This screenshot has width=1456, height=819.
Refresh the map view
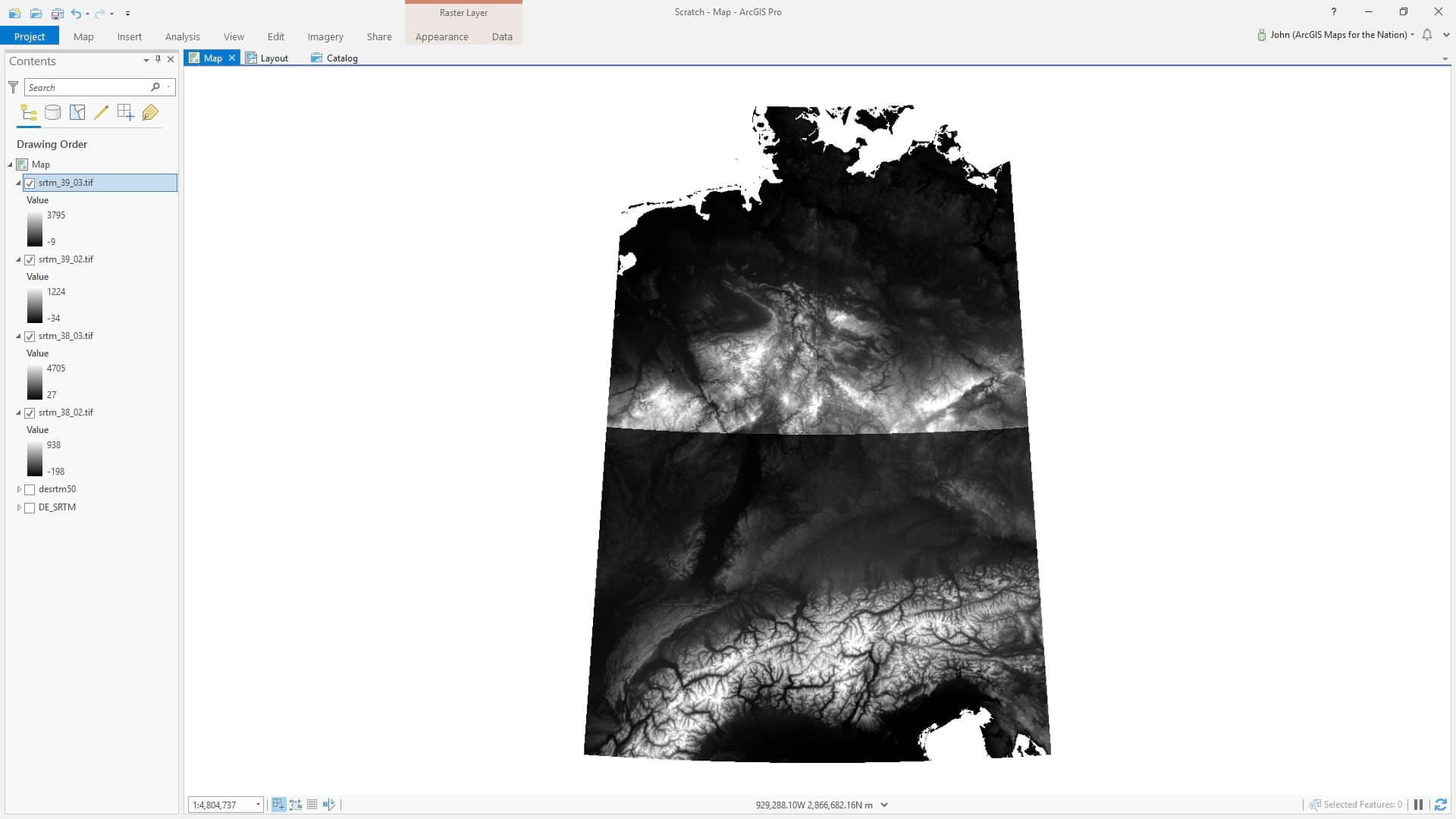(1440, 805)
